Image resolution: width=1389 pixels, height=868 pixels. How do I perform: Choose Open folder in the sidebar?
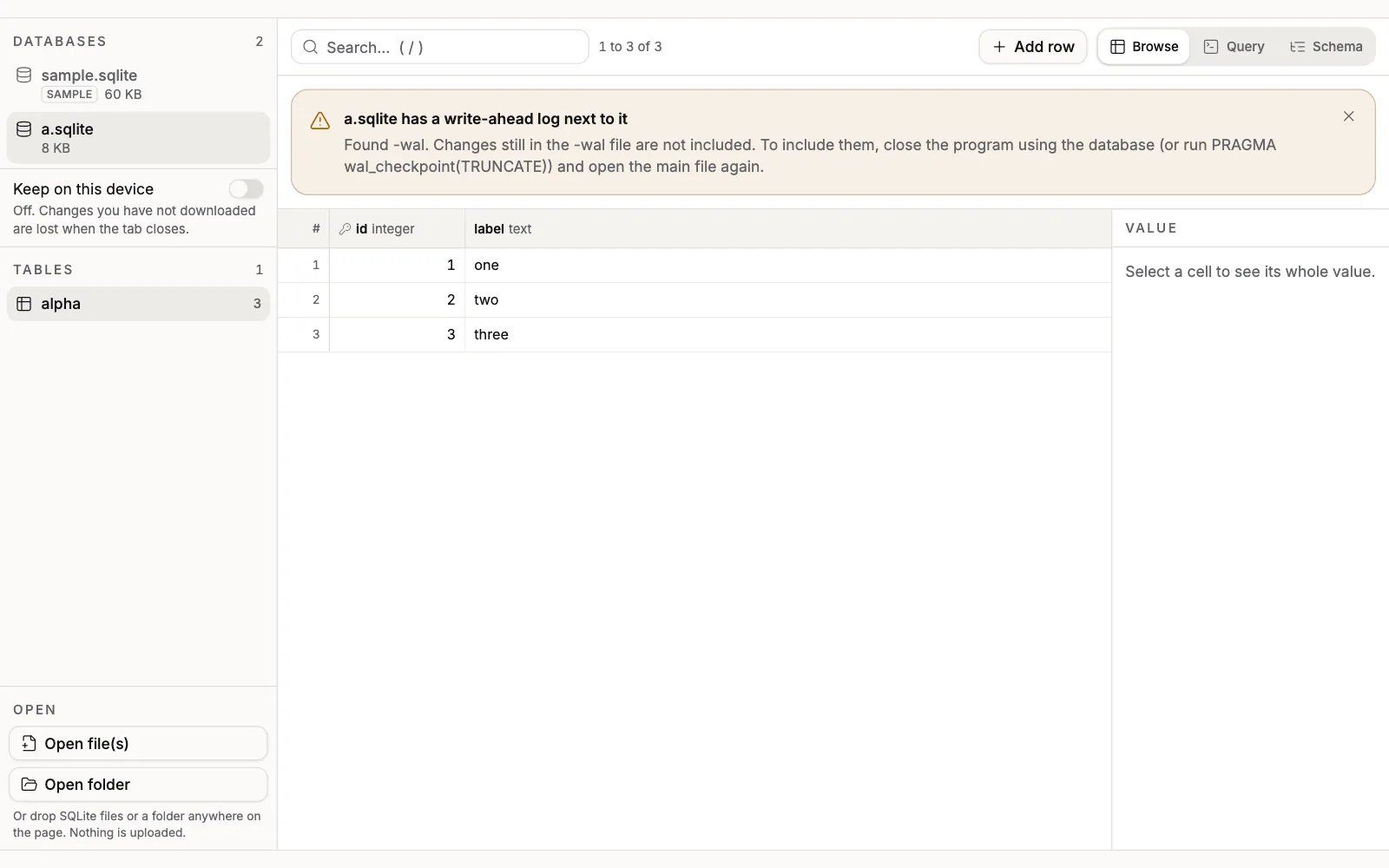138,784
